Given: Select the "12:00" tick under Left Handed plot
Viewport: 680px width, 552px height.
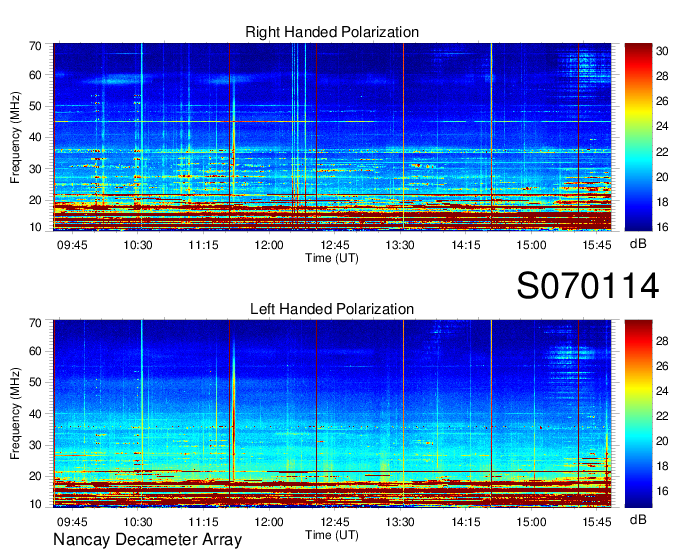Looking at the screenshot, I should coord(269,522).
